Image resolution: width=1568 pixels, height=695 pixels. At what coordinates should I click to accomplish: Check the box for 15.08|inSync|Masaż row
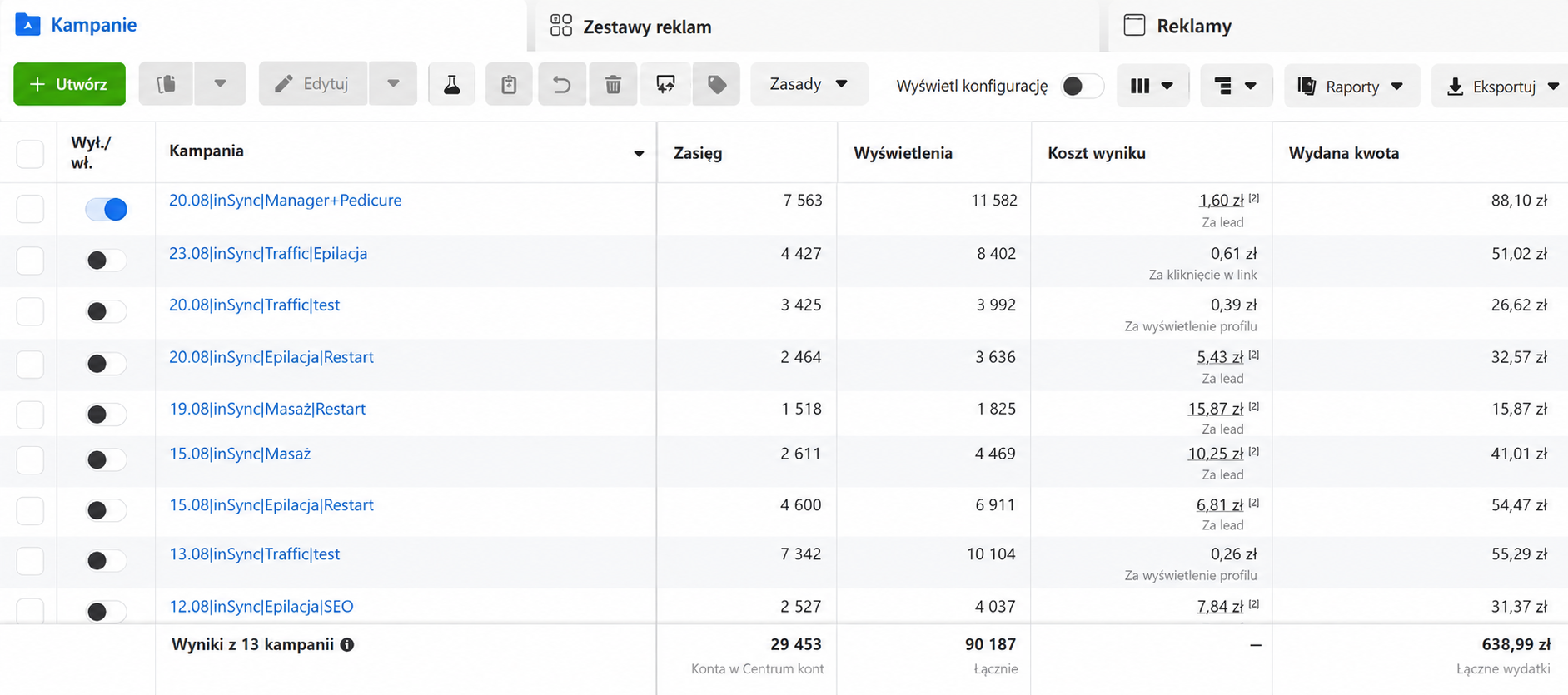pyautogui.click(x=30, y=459)
